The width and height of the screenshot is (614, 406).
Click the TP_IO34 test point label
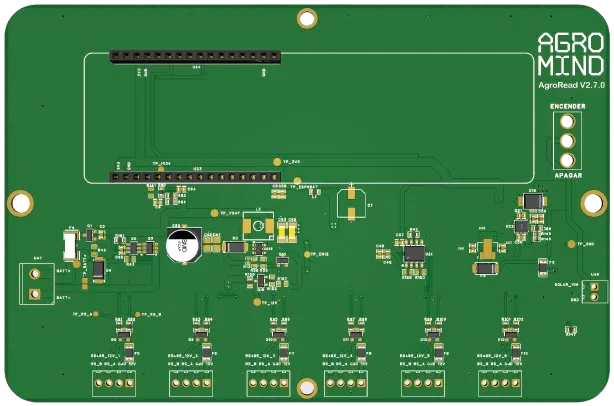pos(161,164)
